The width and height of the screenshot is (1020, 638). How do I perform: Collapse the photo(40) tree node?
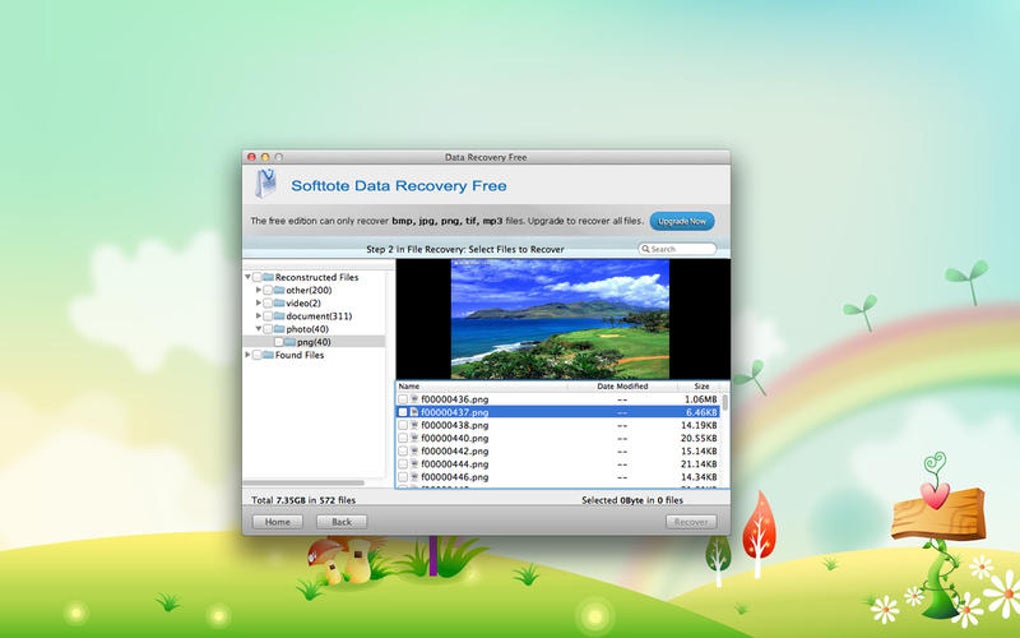pyautogui.click(x=258, y=329)
